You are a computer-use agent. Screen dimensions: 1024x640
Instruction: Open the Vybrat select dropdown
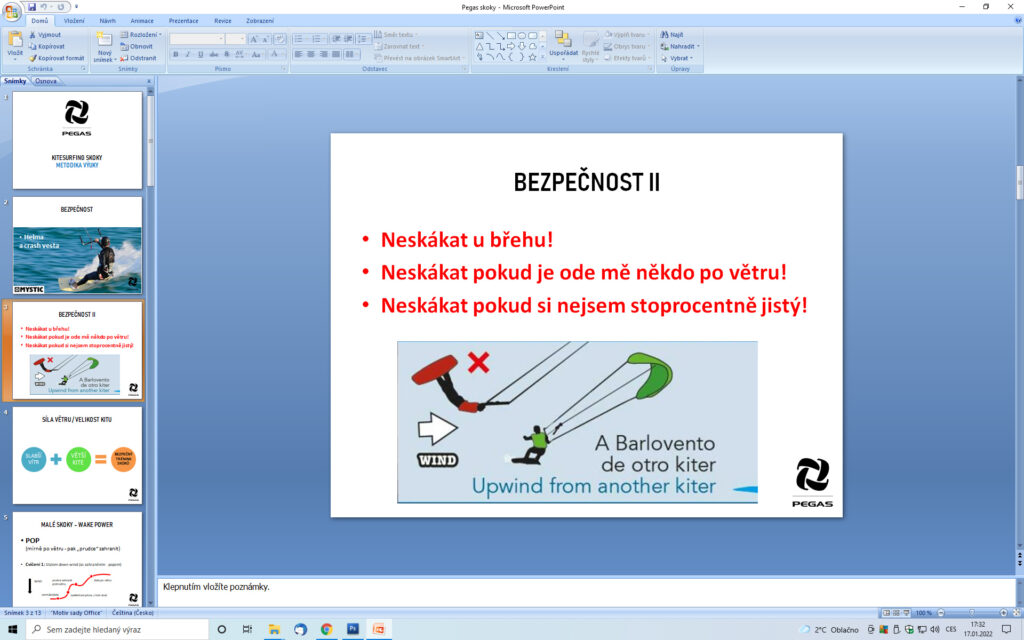tap(677, 58)
